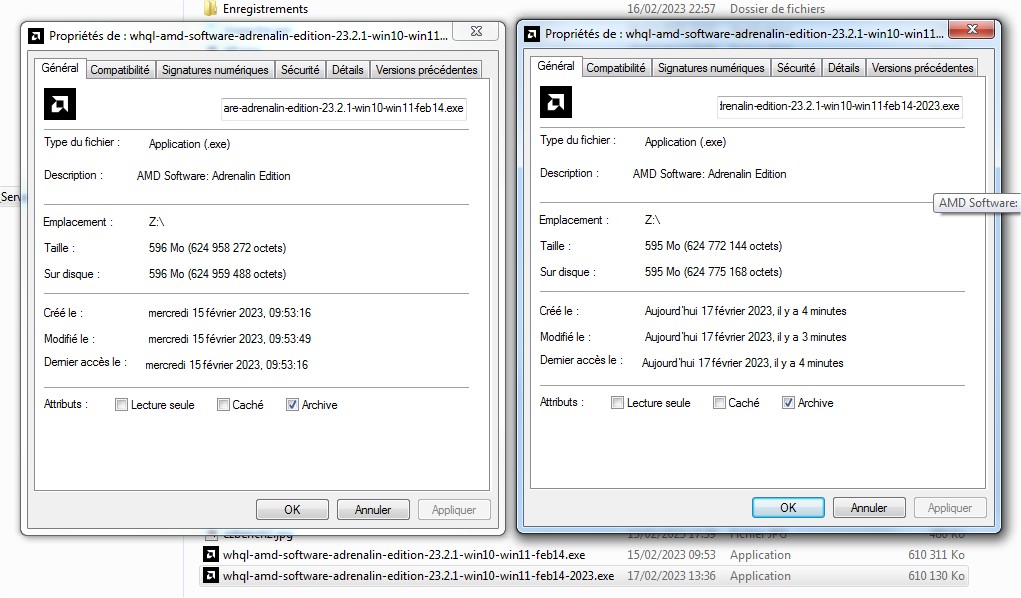Click Appliquer button in left dialog
Screen dimensions: 1021x598
[x=454, y=509]
